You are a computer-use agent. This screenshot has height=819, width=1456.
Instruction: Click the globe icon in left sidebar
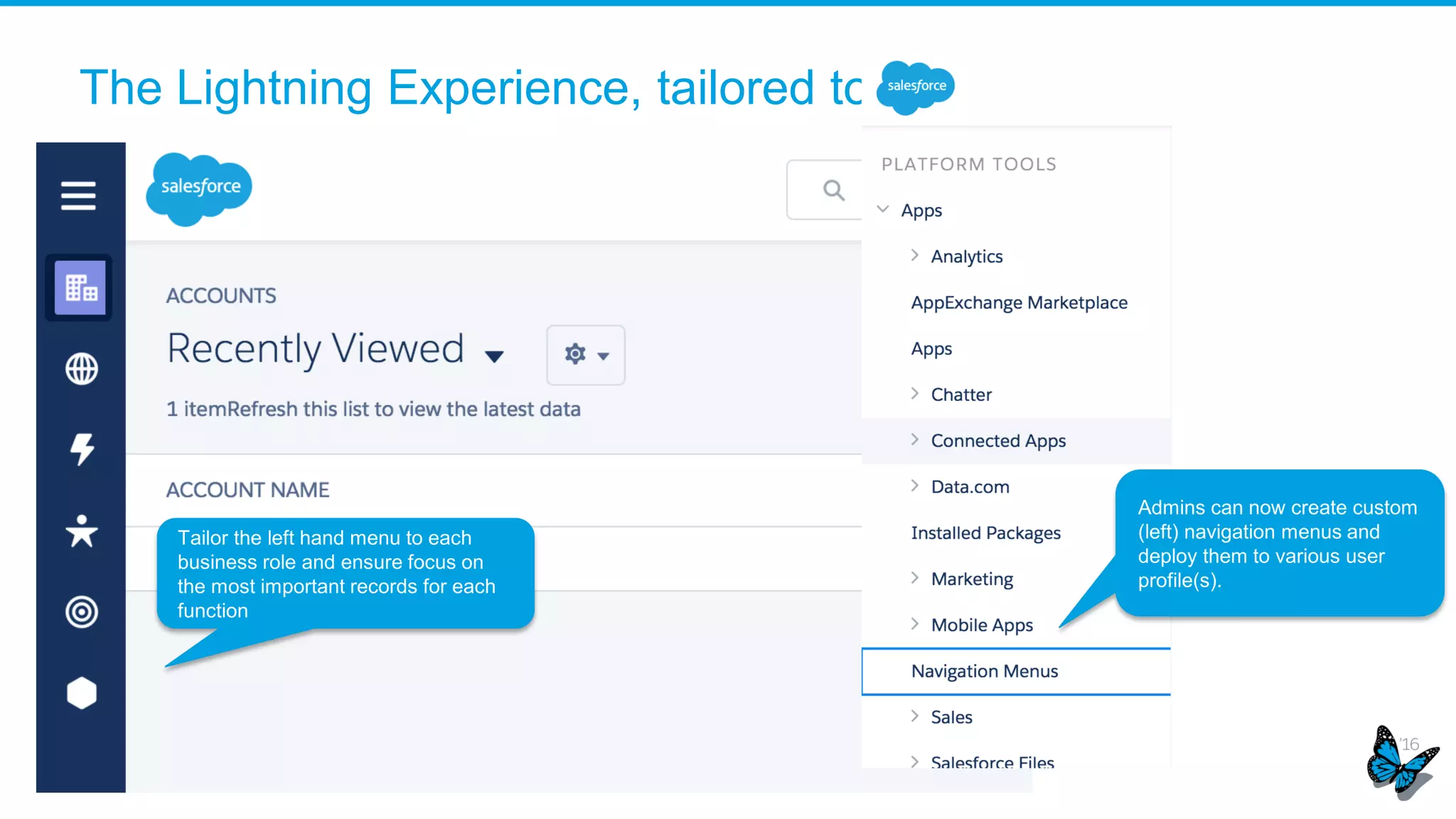[82, 369]
